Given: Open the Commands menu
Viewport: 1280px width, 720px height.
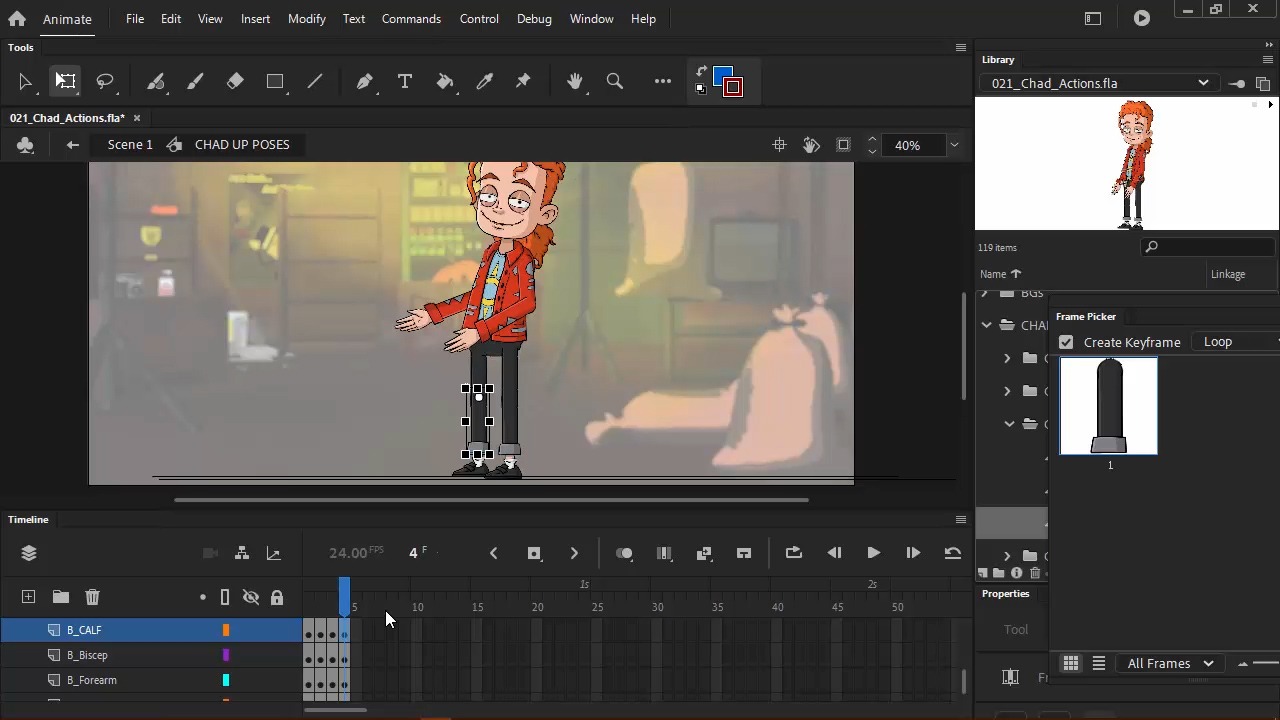Looking at the screenshot, I should point(411,19).
